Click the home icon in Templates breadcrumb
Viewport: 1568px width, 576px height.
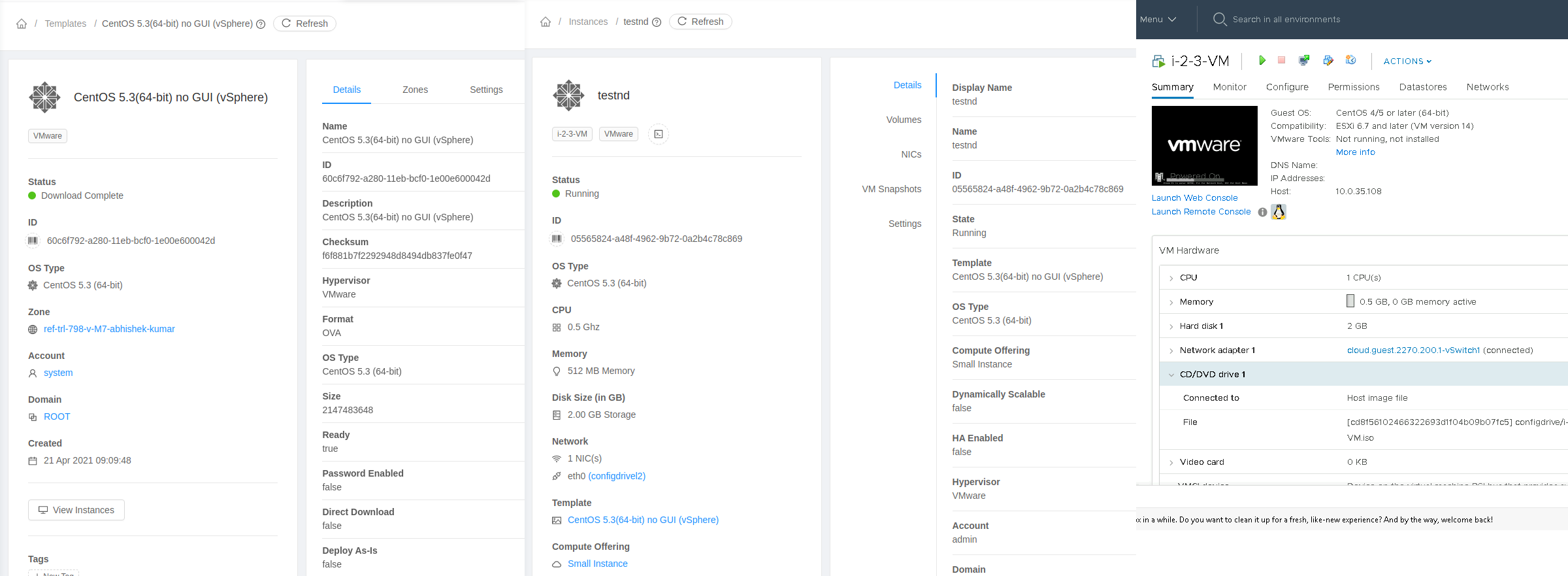pyautogui.click(x=22, y=24)
